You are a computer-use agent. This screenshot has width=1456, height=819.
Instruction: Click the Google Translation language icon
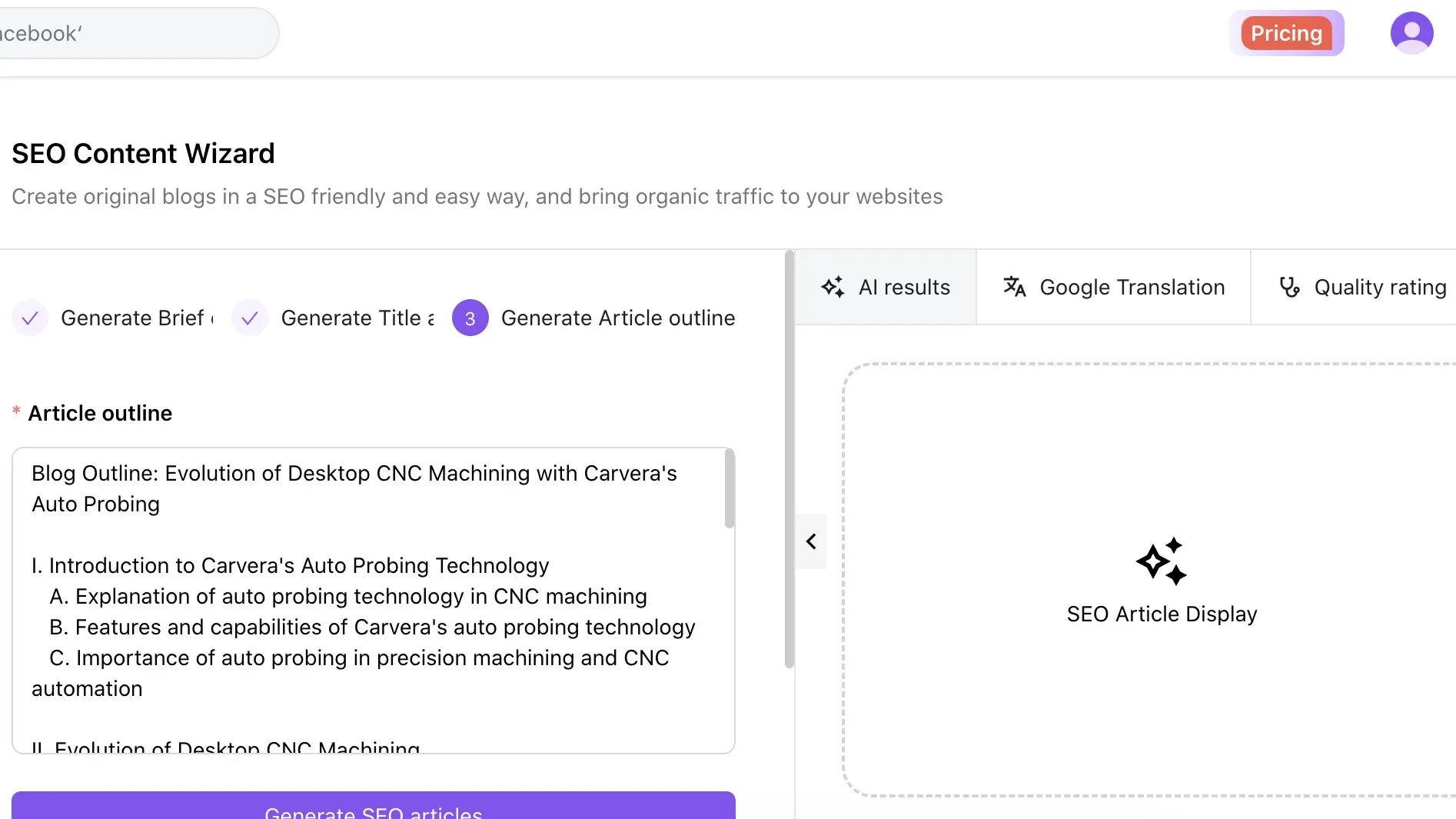(x=1014, y=287)
